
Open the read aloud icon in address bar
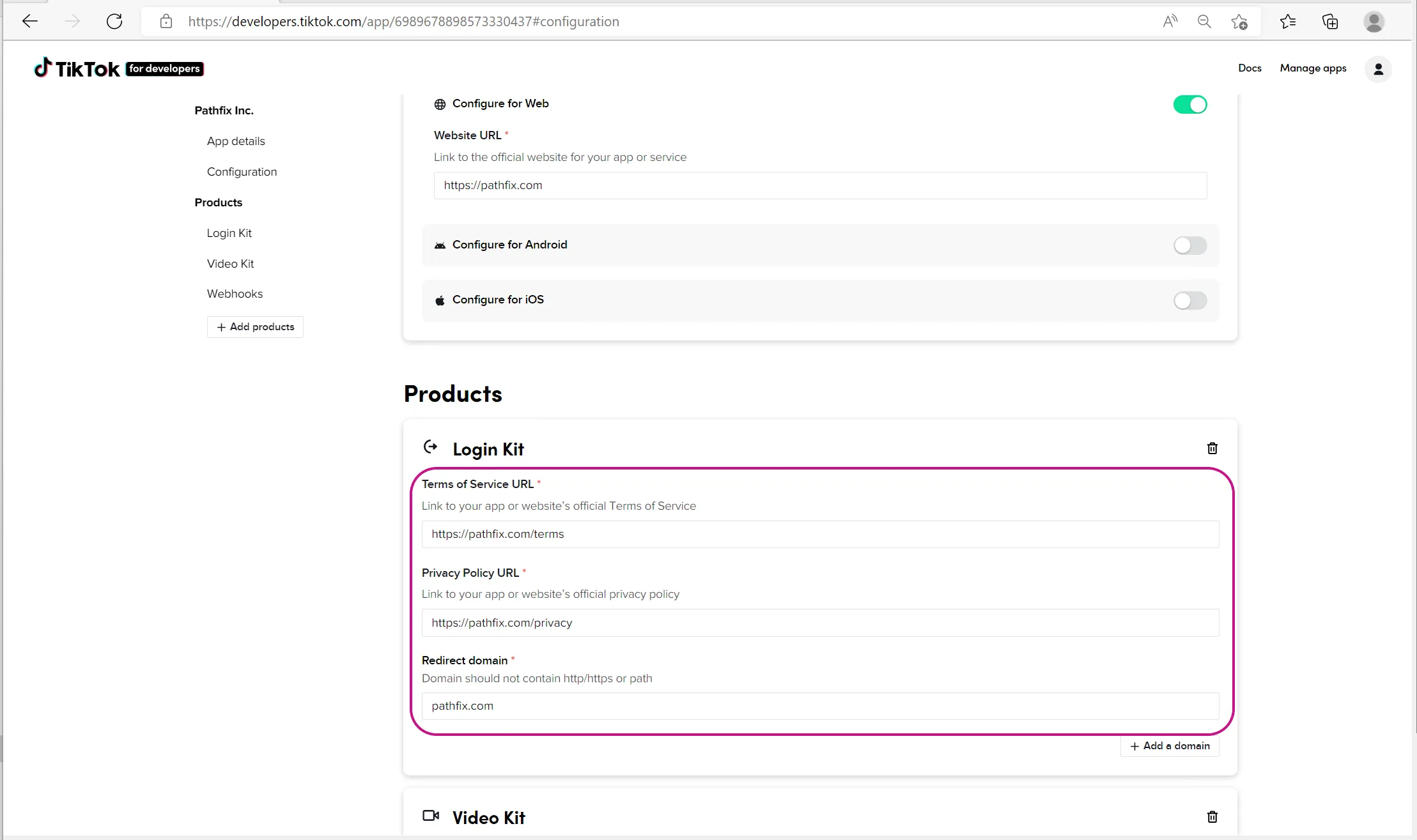(1170, 22)
